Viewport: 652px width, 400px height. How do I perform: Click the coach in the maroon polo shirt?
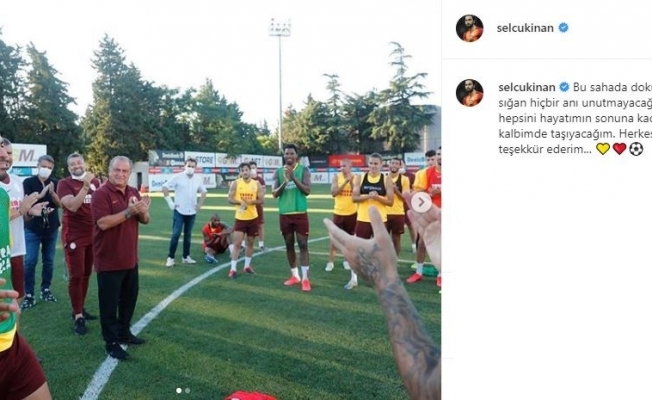coord(119,256)
